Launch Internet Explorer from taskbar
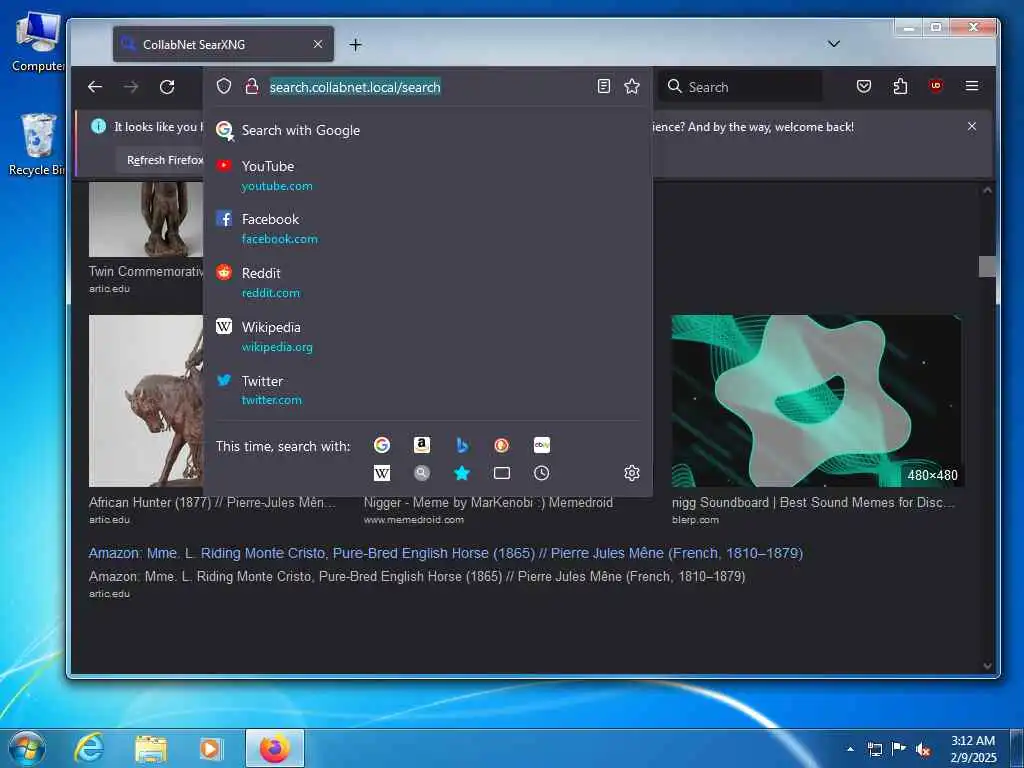 click(89, 748)
